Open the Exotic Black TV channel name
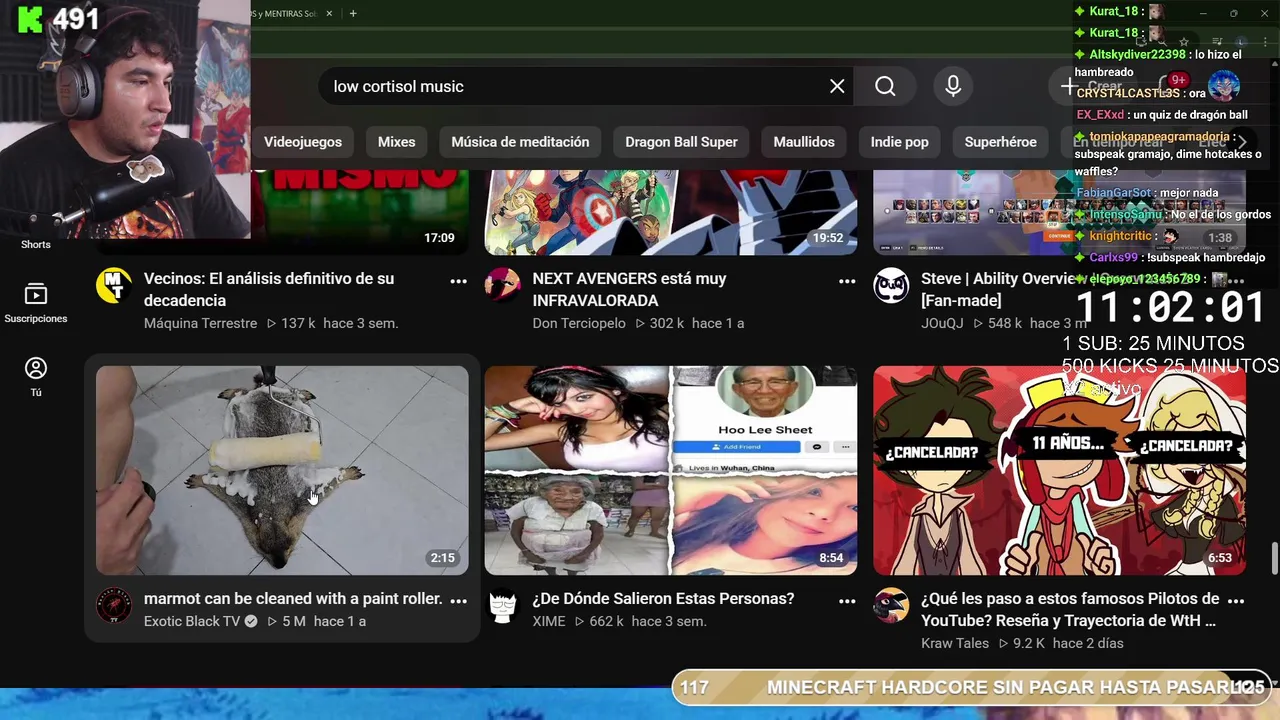This screenshot has width=1280, height=720. (x=193, y=621)
